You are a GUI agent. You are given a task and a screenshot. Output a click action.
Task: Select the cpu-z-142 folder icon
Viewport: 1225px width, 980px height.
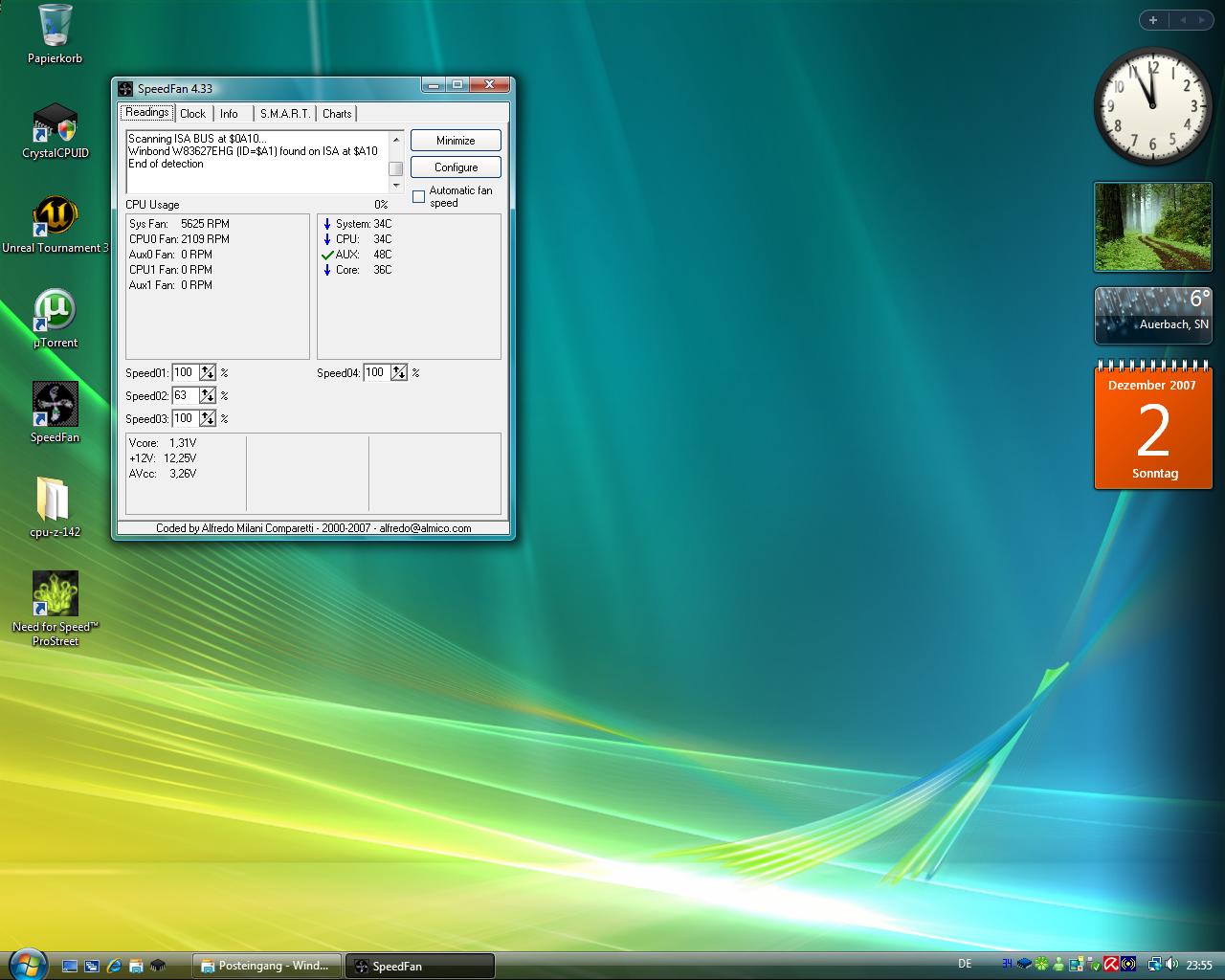click(x=55, y=508)
